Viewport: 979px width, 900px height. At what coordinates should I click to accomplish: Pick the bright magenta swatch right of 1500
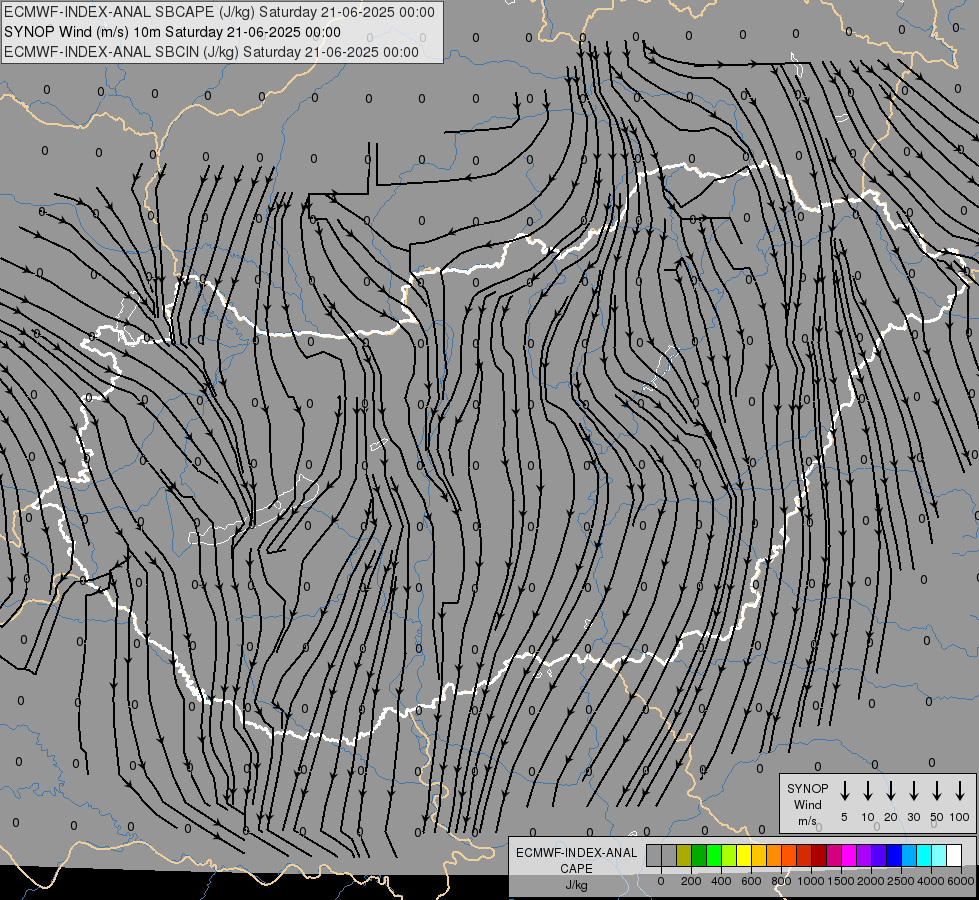pyautogui.click(x=849, y=855)
